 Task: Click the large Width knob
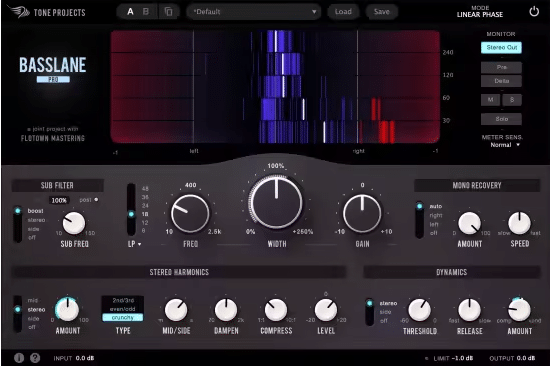coord(276,202)
